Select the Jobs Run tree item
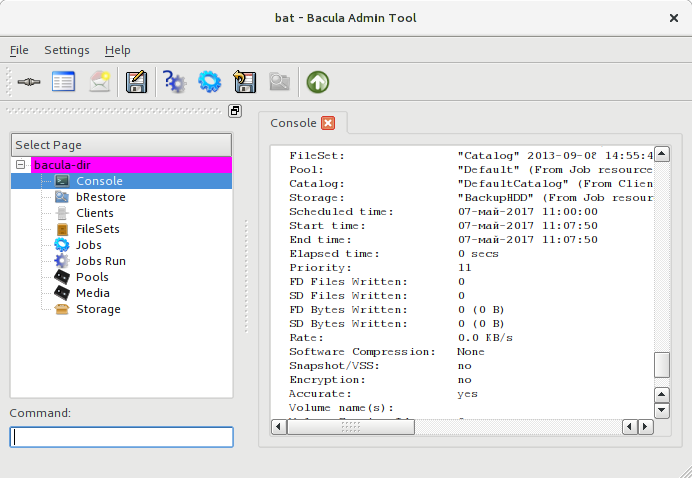This screenshot has width=692, height=478. click(100, 261)
